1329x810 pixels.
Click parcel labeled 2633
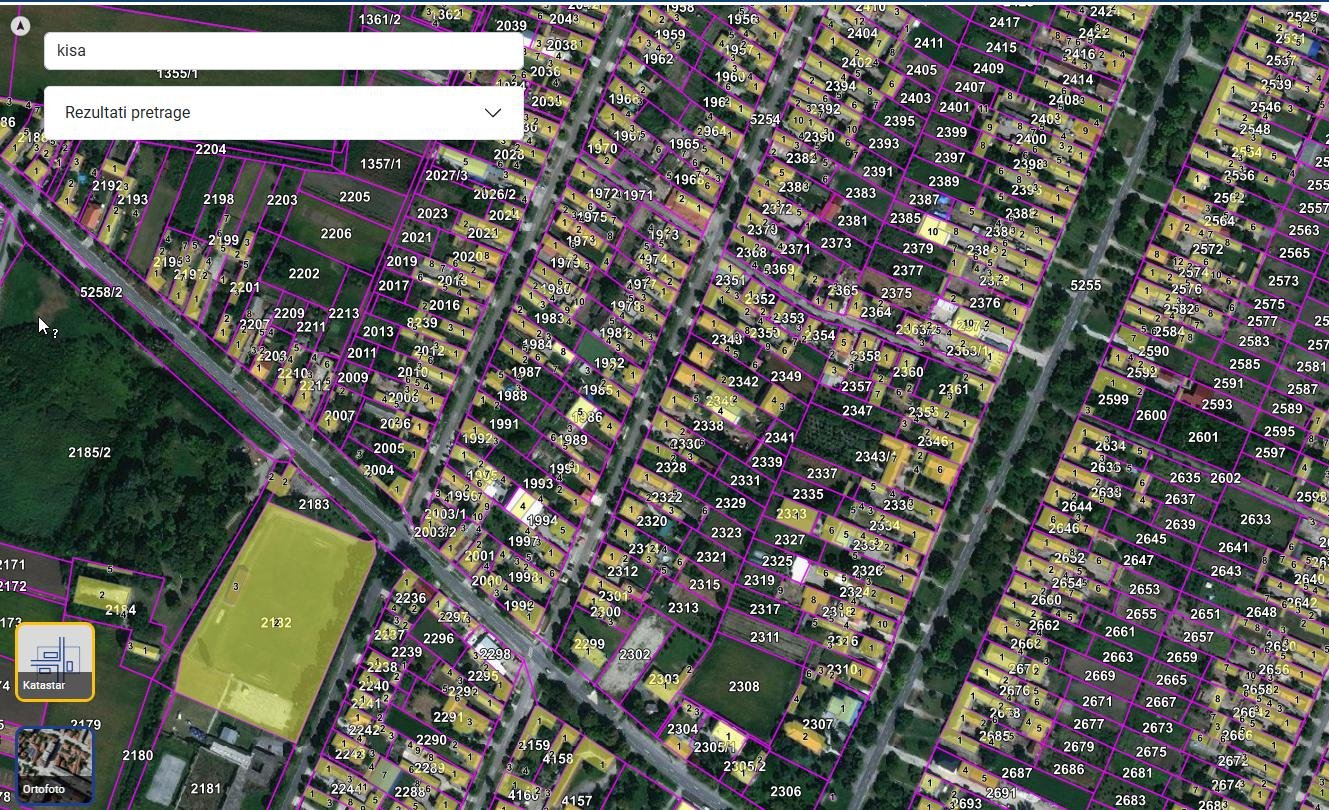(x=1255, y=520)
